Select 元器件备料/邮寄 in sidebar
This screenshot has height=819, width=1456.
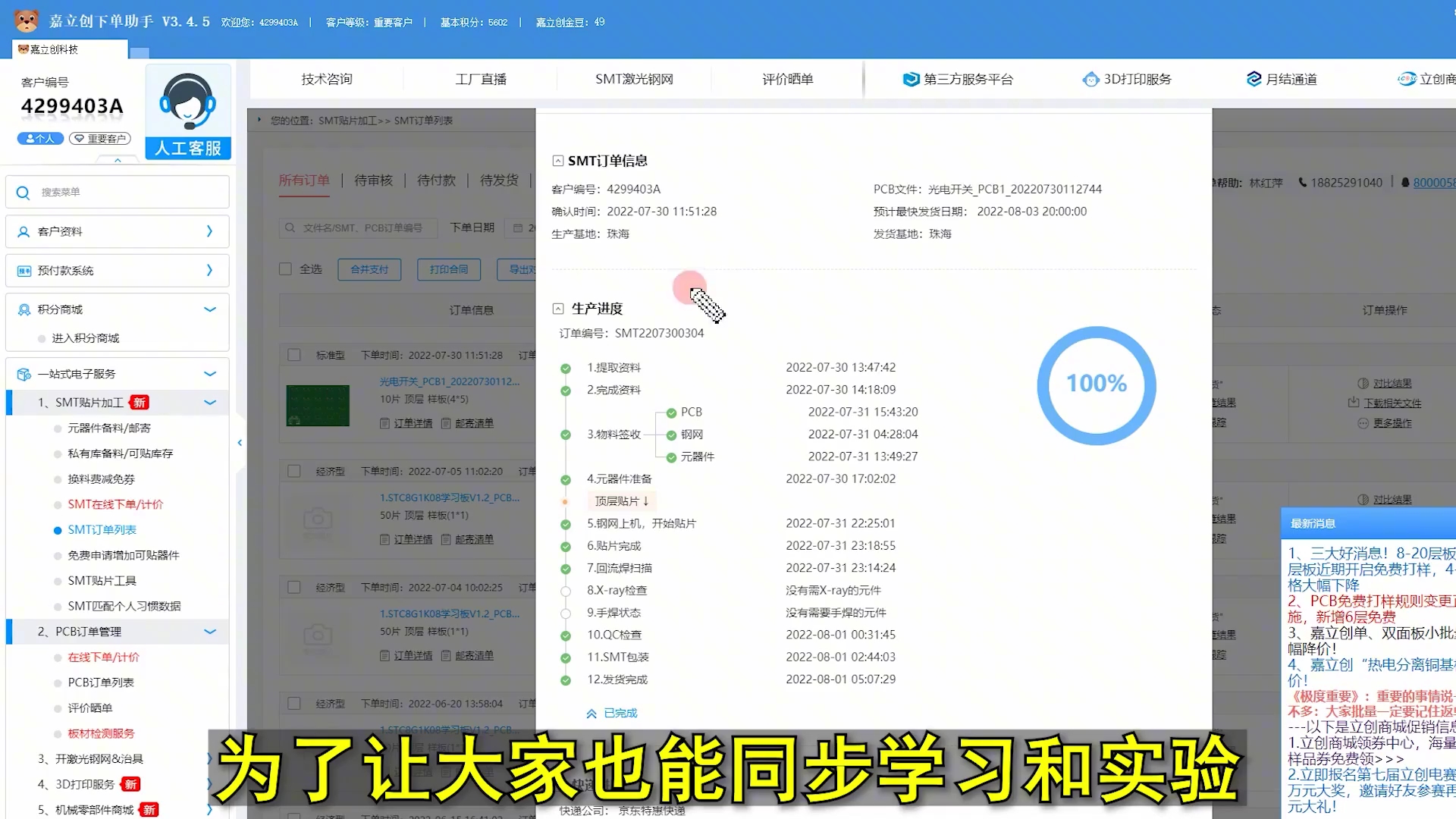[109, 428]
